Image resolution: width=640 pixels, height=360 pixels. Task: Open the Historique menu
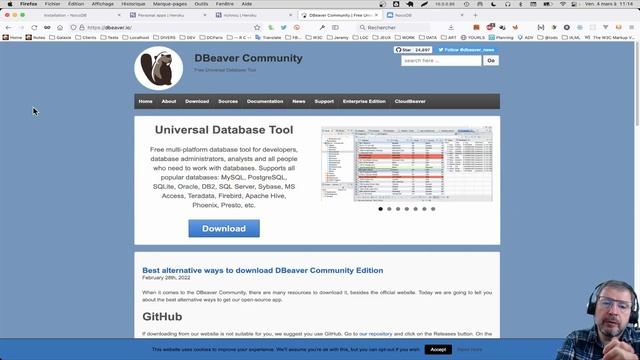pos(133,4)
